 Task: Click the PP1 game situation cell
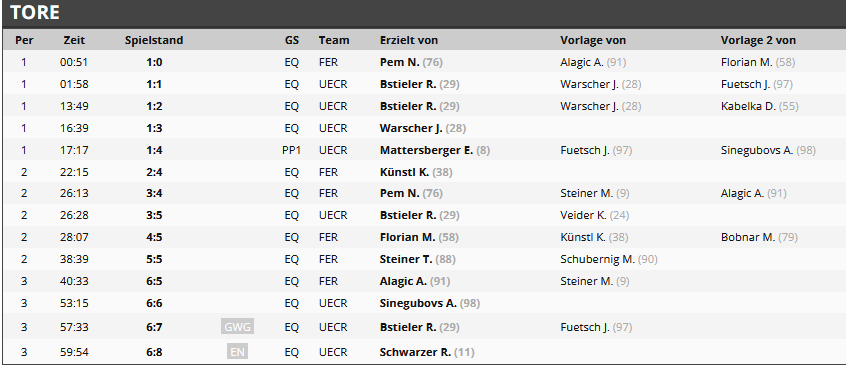[291, 150]
